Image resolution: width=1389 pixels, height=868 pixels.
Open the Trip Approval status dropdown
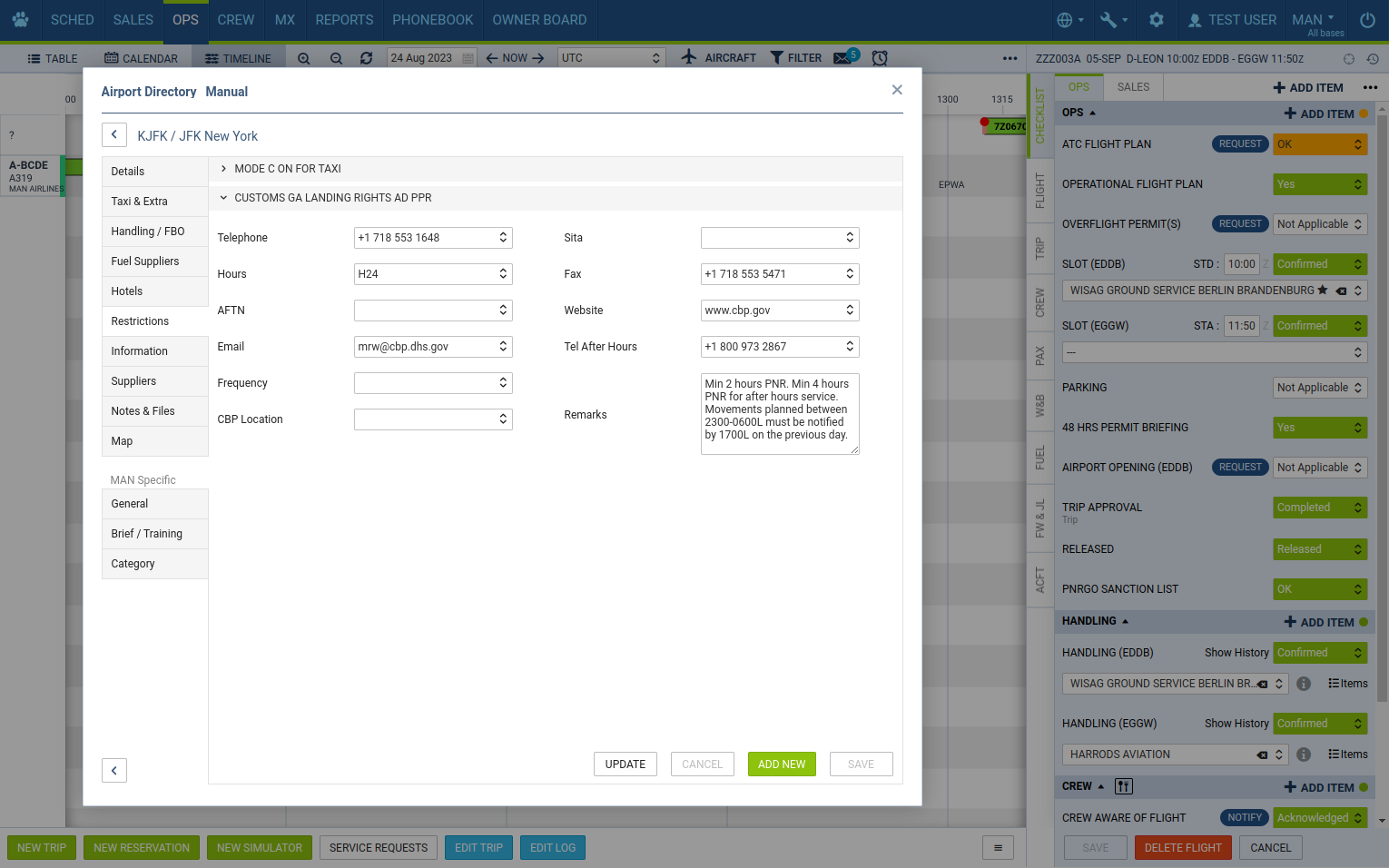pos(1319,508)
